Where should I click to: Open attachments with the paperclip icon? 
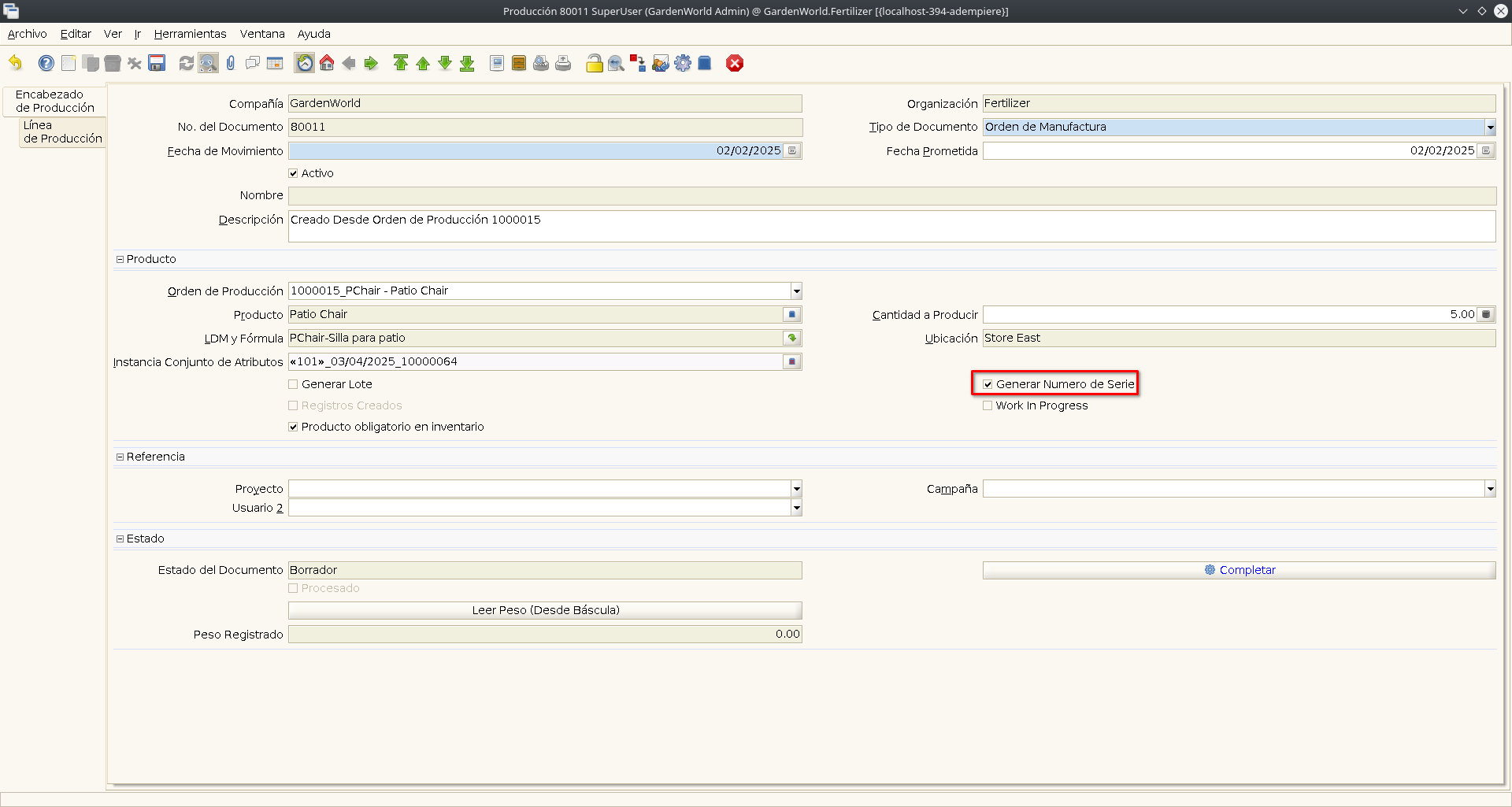click(x=231, y=63)
